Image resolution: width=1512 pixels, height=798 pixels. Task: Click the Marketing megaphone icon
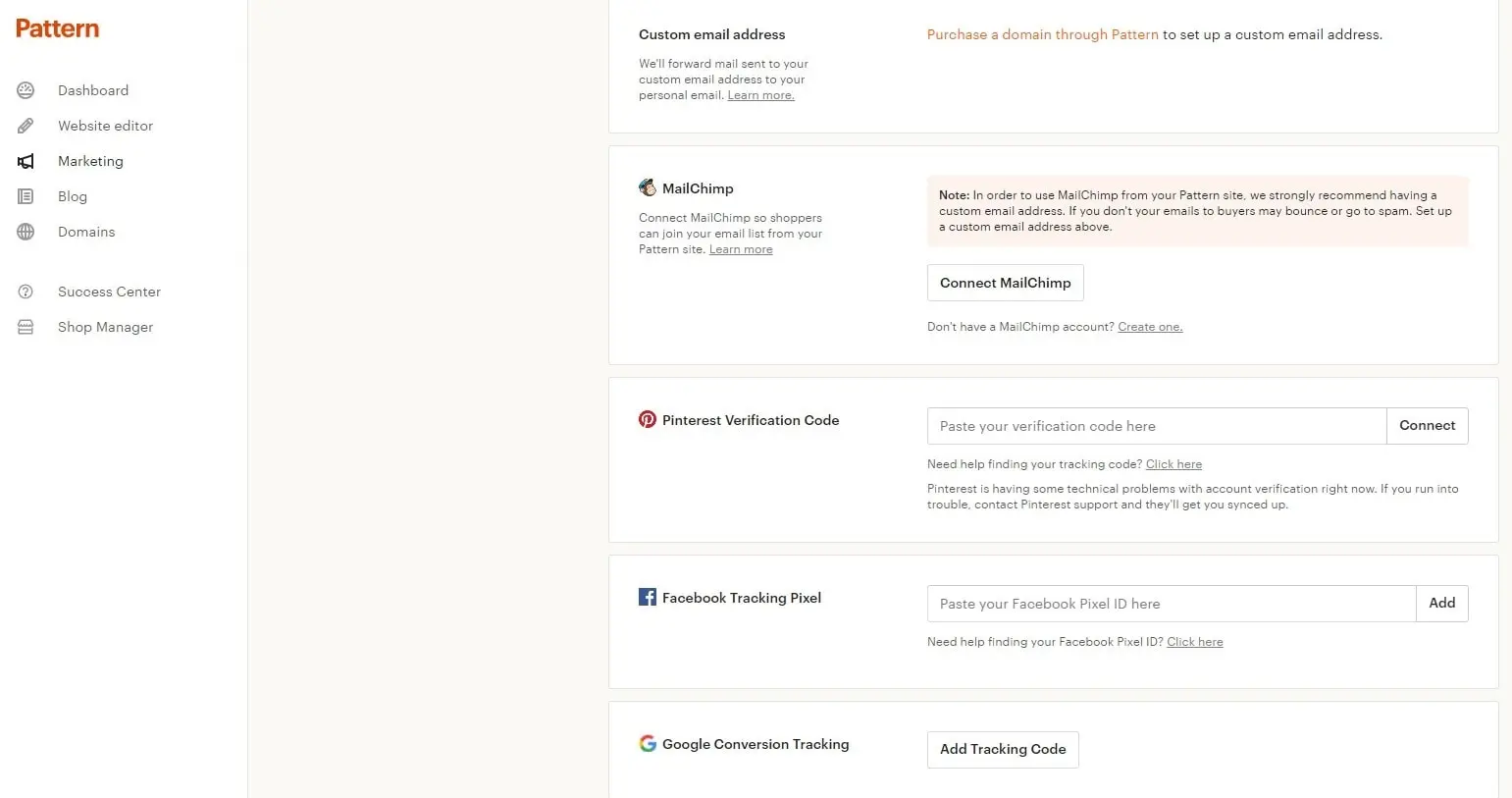coord(26,161)
